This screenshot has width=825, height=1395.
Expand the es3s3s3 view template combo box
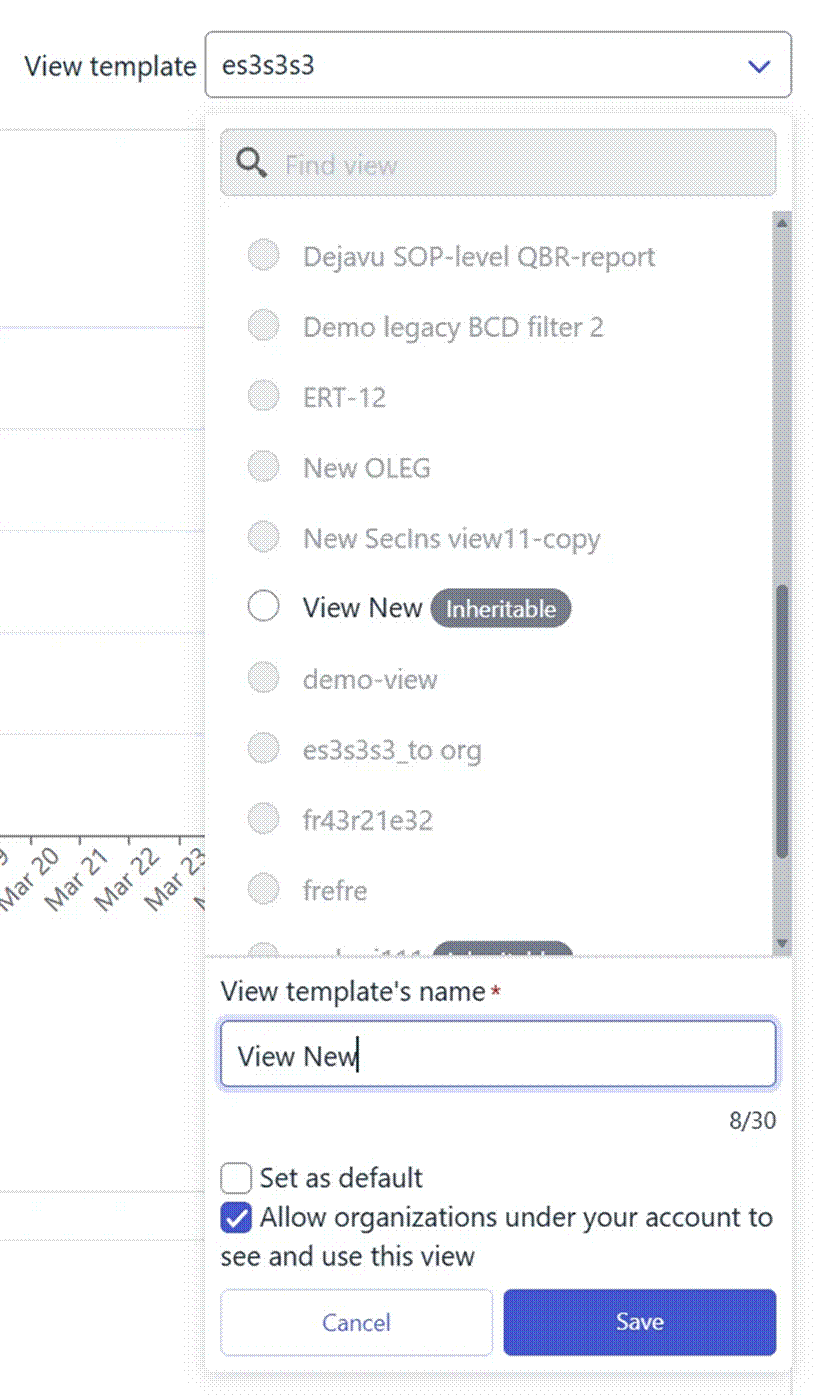tap(498, 66)
